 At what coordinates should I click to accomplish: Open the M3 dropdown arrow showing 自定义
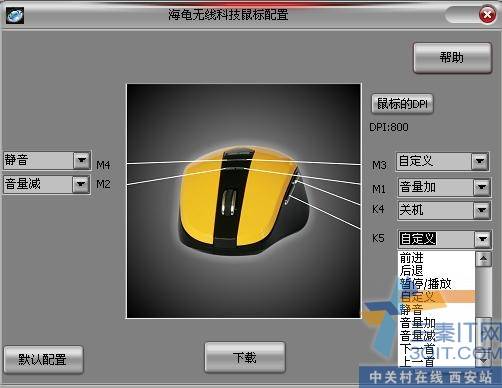click(480, 162)
